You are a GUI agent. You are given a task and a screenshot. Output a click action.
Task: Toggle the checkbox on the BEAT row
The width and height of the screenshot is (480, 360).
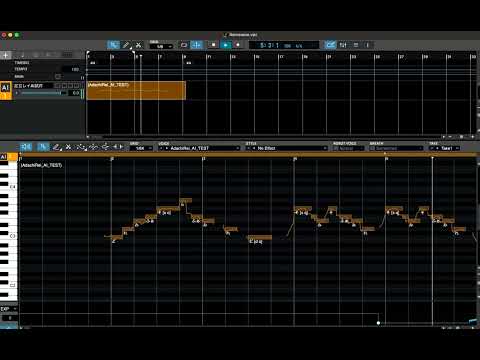(x=58, y=76)
